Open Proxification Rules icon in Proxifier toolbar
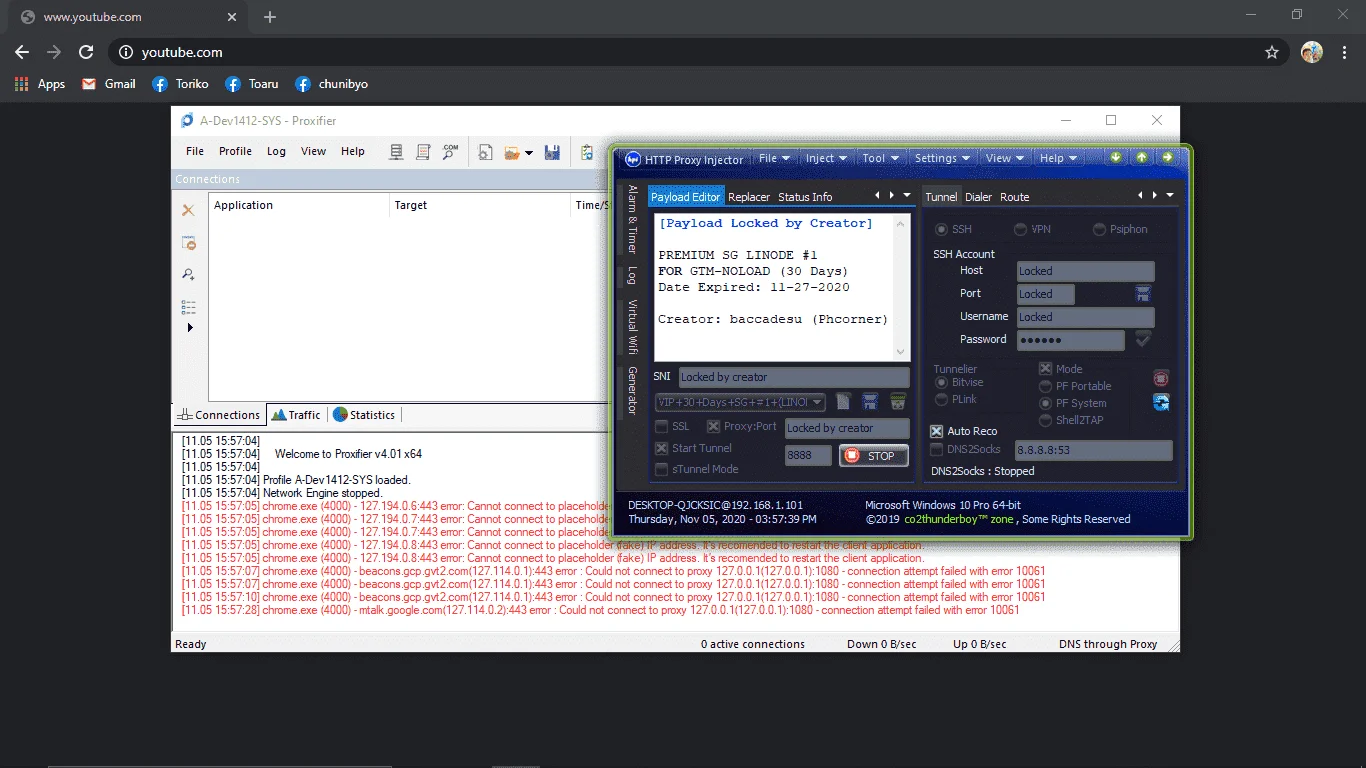Screen dimensions: 1366x768 (x=423, y=152)
